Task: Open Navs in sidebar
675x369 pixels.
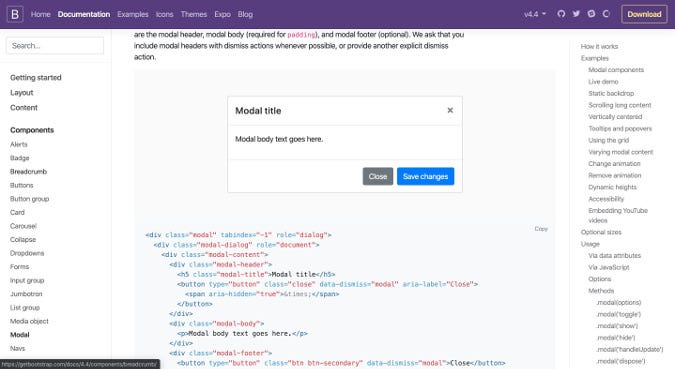Action: coord(18,348)
